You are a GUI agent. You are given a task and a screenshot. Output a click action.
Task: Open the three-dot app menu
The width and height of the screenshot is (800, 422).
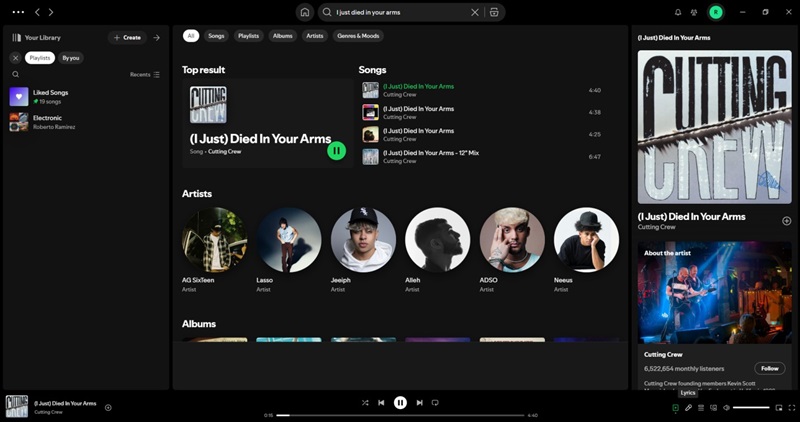pyautogui.click(x=18, y=12)
